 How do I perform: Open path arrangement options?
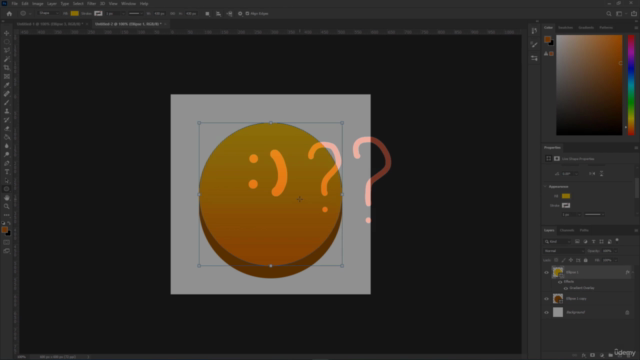tap(229, 13)
